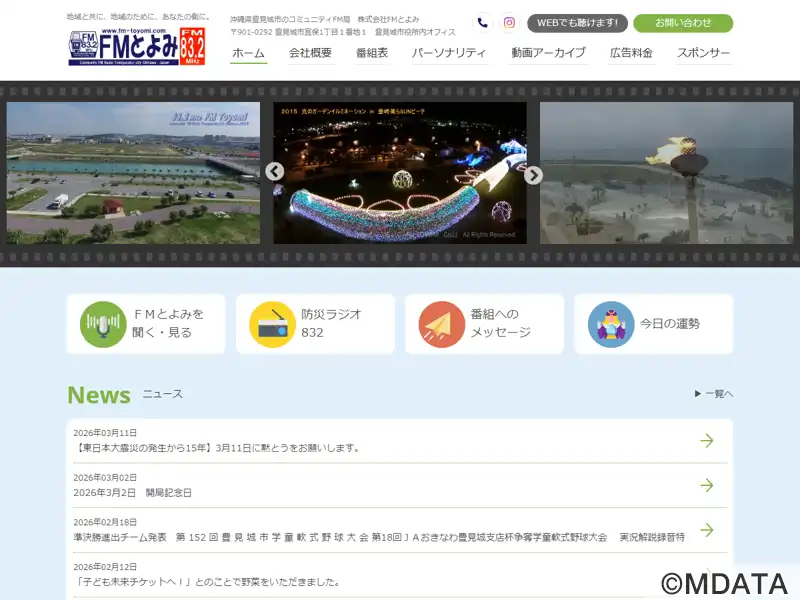800x600 pixels.
Task: Click the green microphone icon
Action: 103,324
